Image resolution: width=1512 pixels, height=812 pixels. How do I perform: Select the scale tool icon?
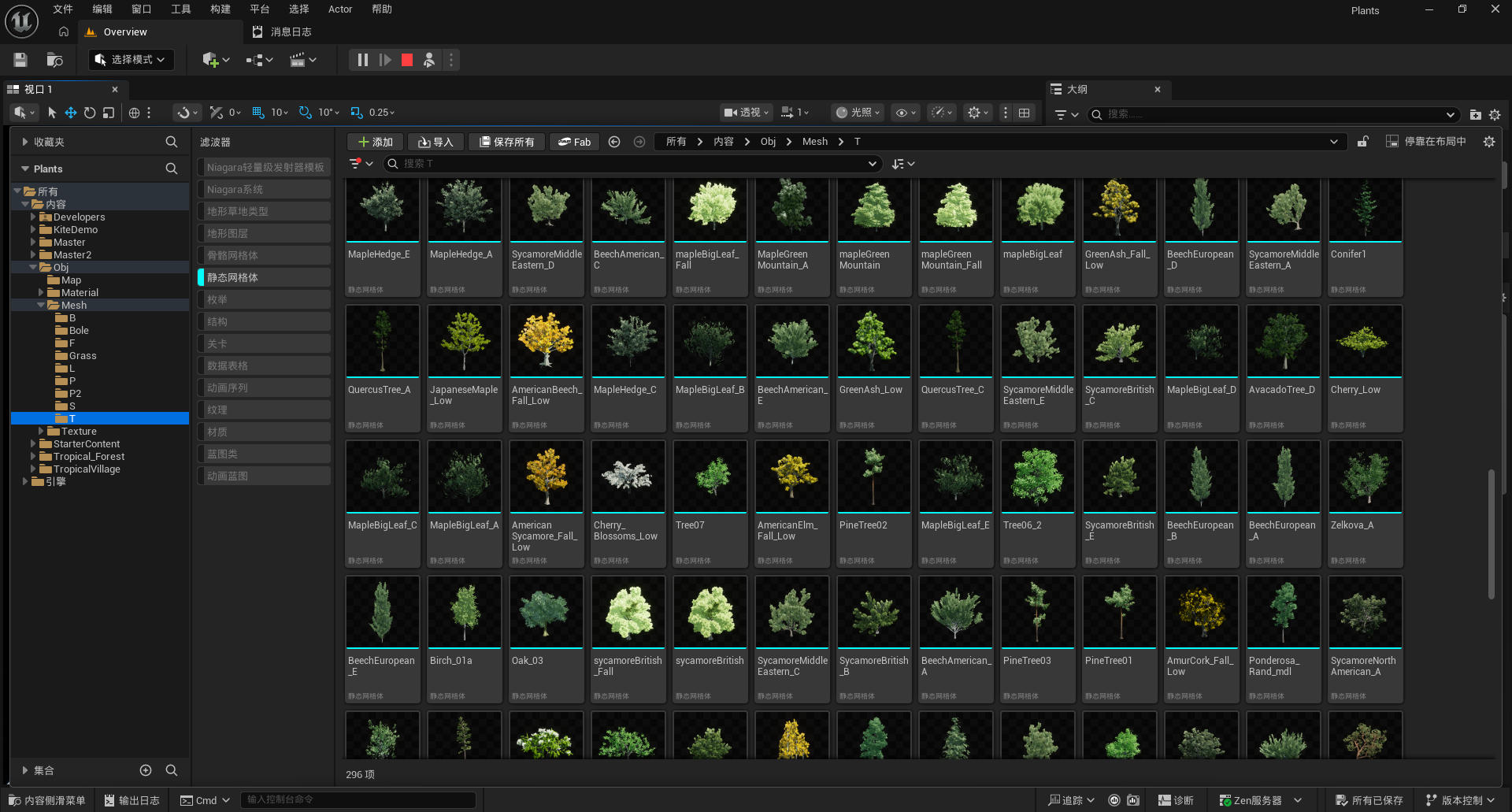click(x=109, y=113)
